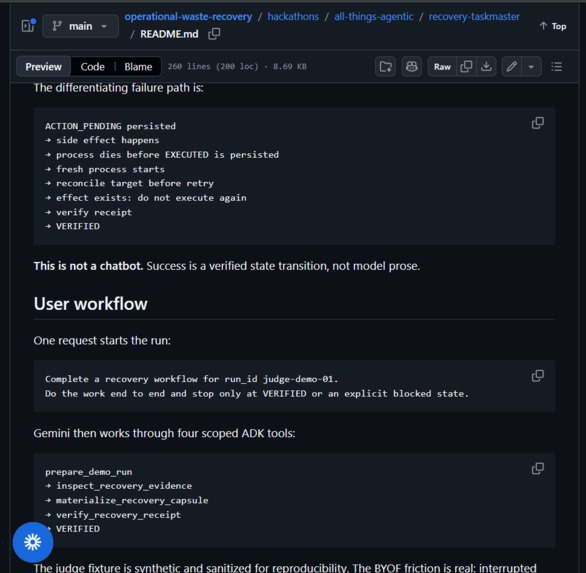
Task: Click the 'materialize_recovery_capsule' line
Action: (x=132, y=500)
